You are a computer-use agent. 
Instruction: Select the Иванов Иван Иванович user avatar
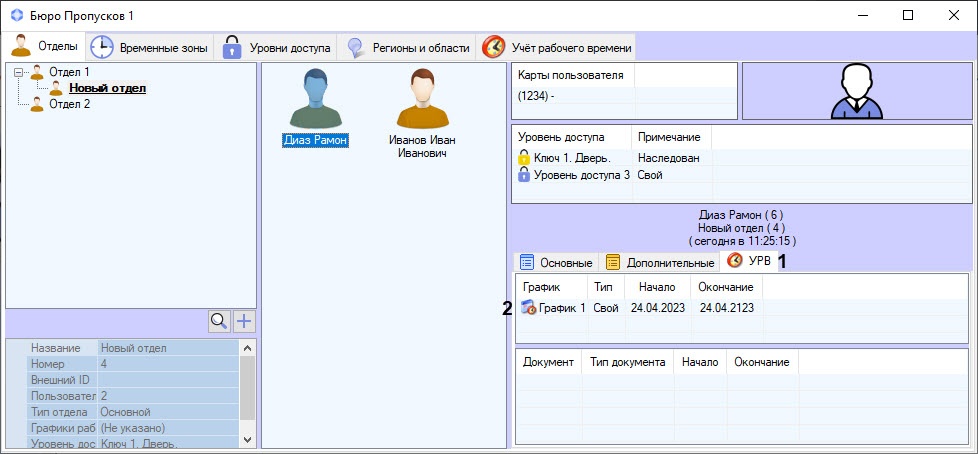point(421,98)
